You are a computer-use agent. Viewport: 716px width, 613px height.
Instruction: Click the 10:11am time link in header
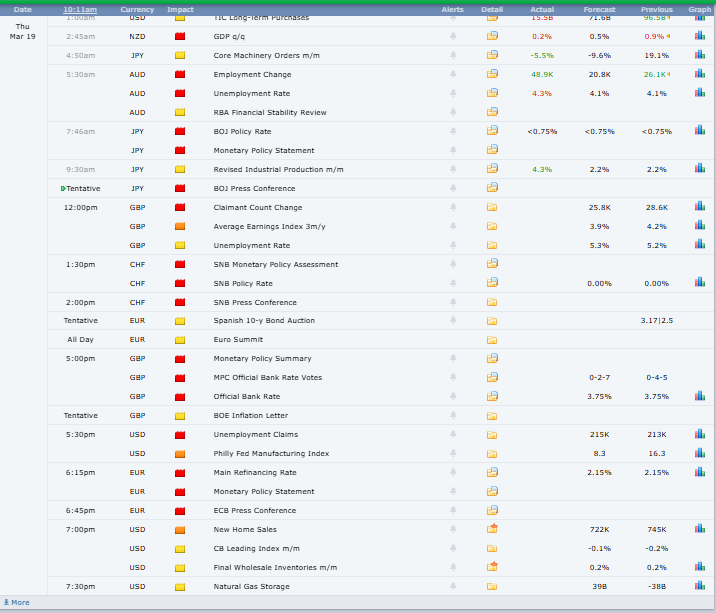click(x=80, y=9)
